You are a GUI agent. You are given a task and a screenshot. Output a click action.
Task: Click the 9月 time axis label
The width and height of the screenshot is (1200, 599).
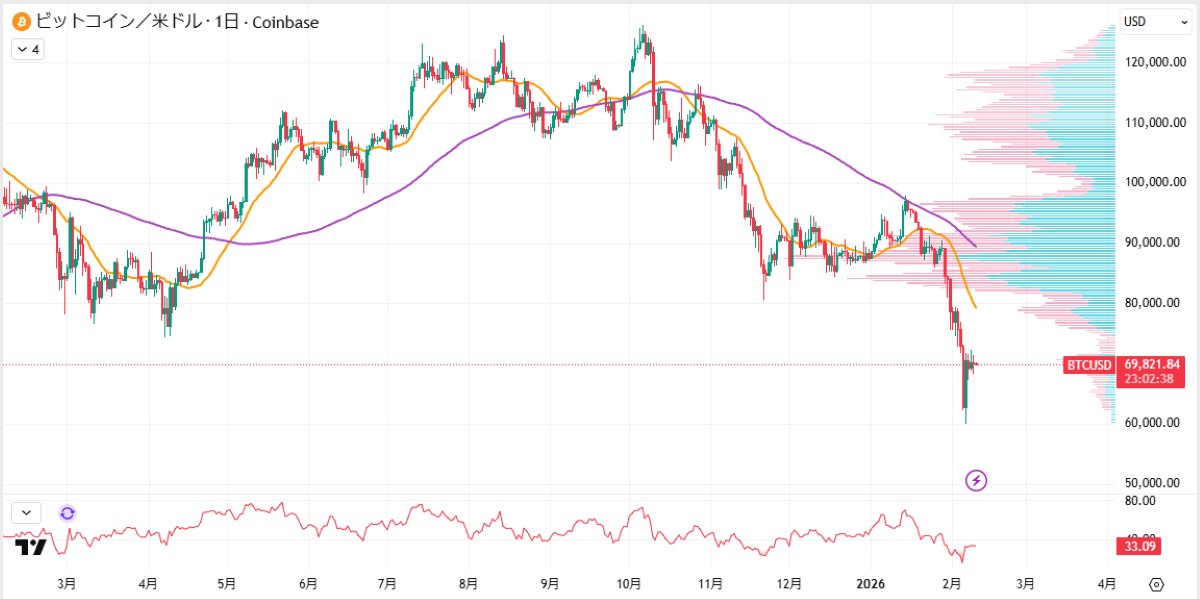click(549, 583)
